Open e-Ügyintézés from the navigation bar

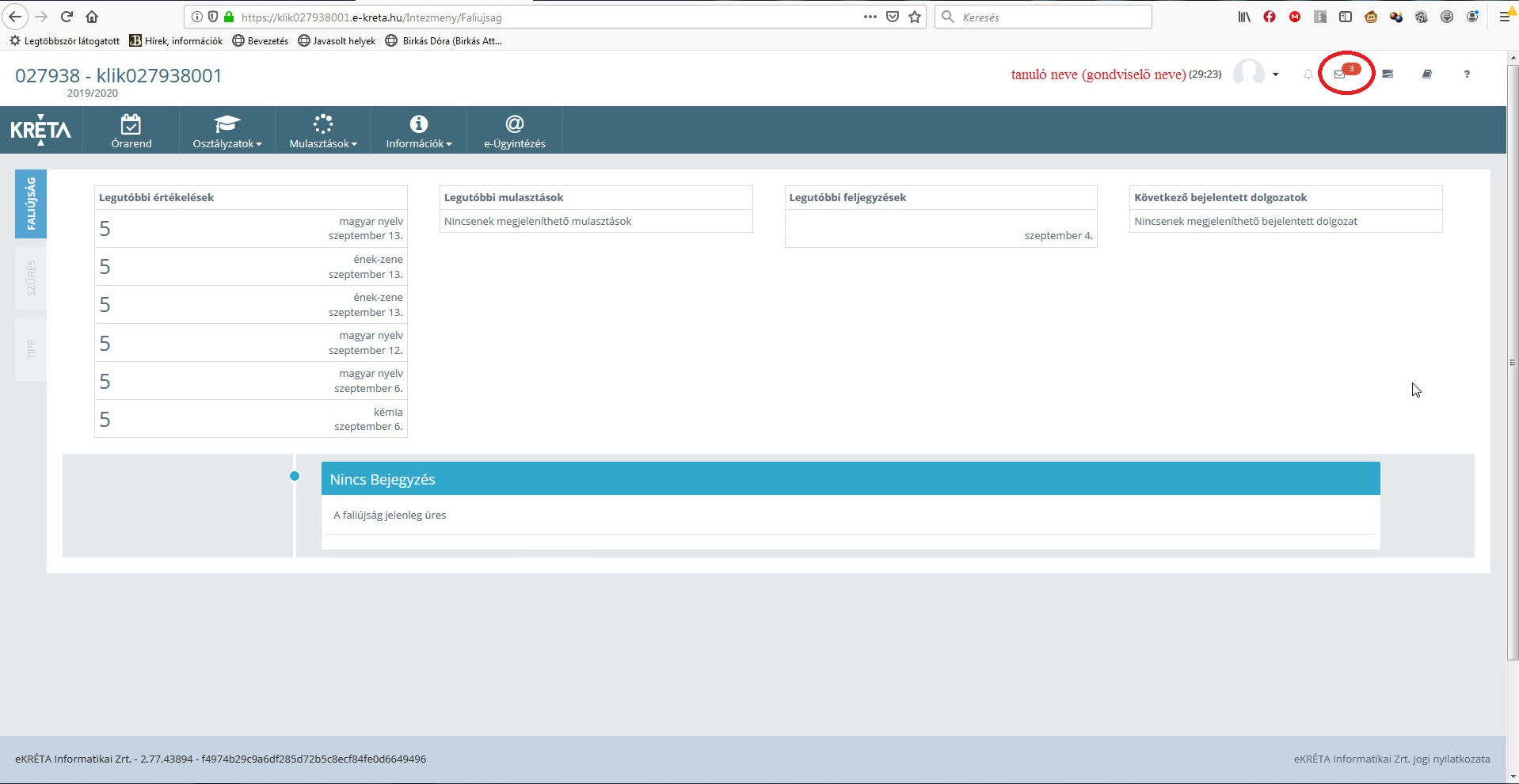pos(514,131)
